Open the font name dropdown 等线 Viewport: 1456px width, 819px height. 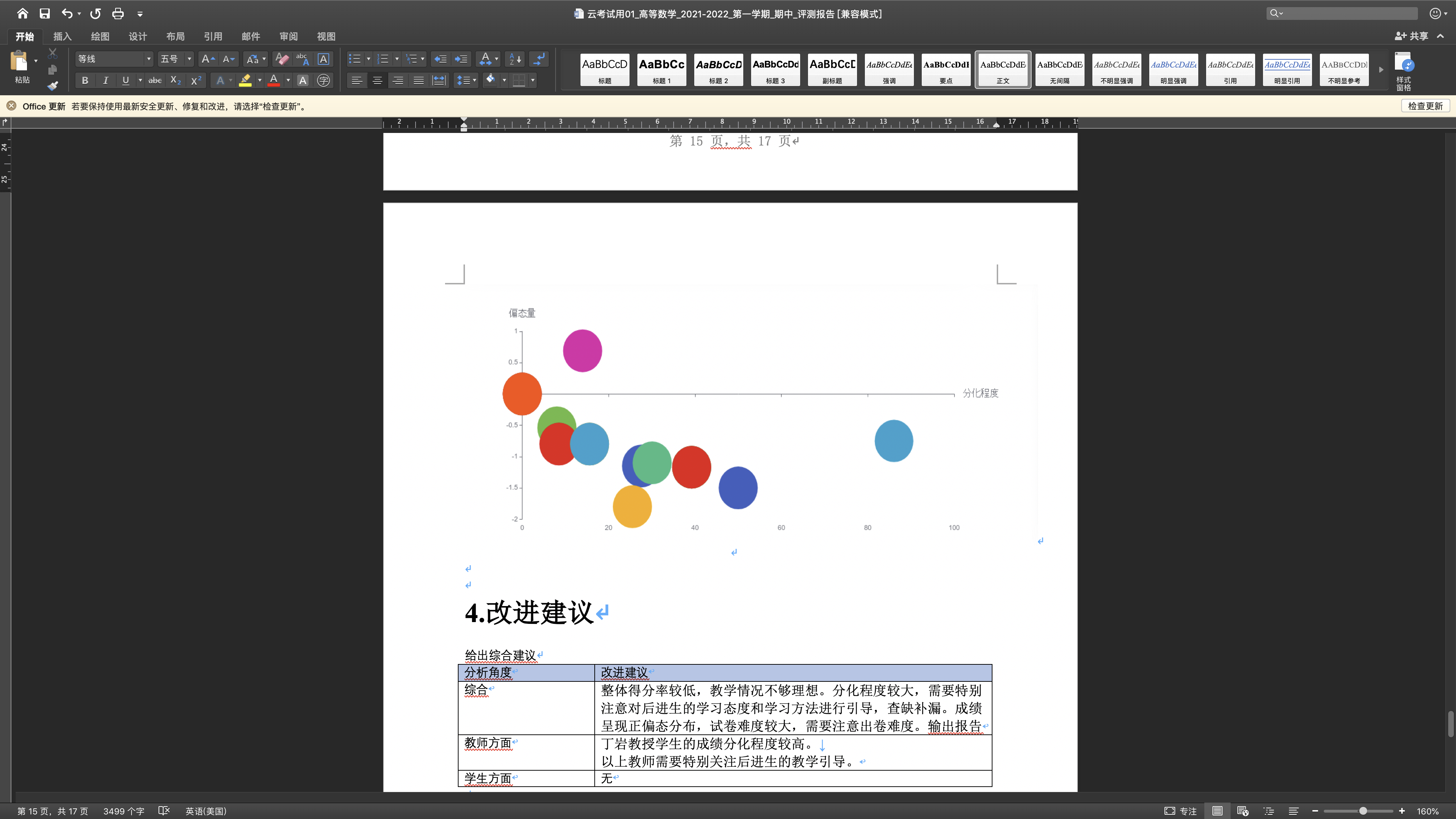[149, 59]
